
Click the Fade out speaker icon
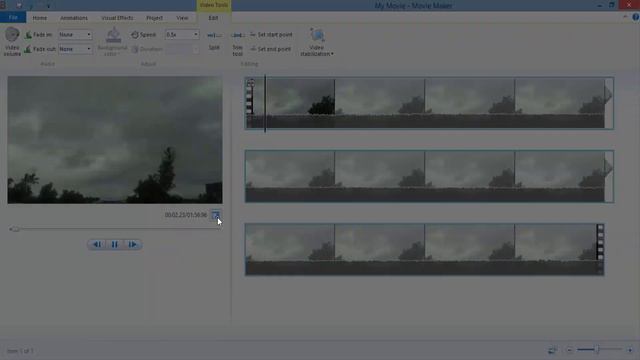click(28, 49)
